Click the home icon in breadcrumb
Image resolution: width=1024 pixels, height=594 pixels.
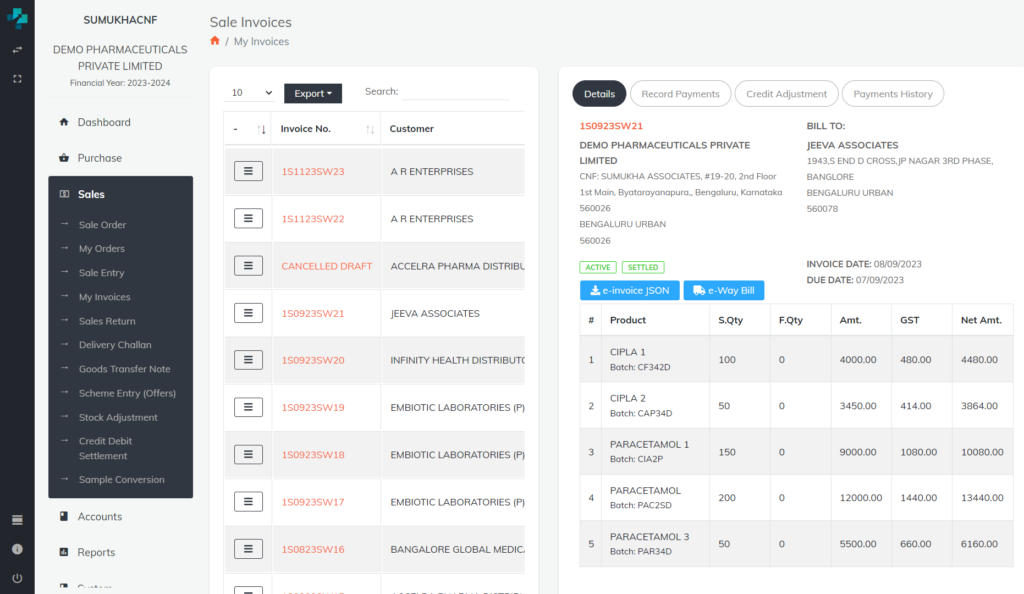tap(215, 41)
